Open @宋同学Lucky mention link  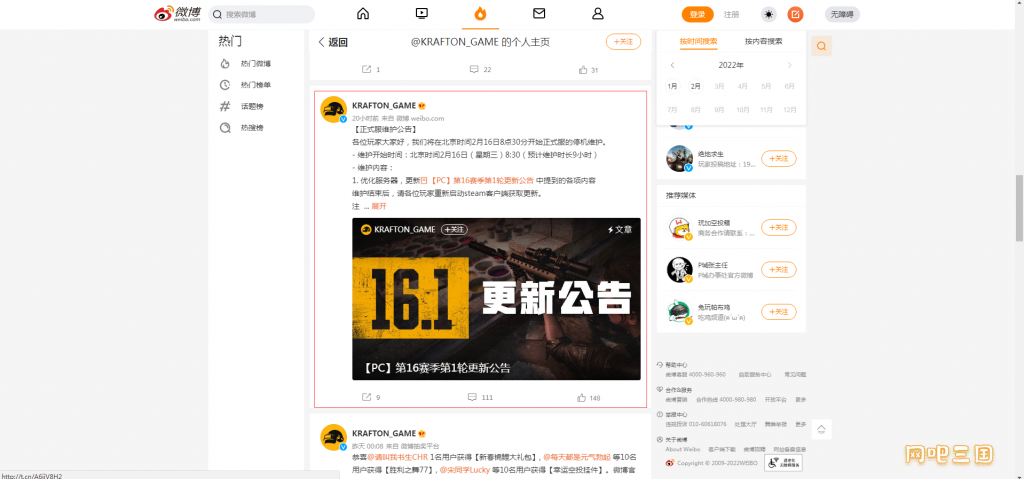463,469
